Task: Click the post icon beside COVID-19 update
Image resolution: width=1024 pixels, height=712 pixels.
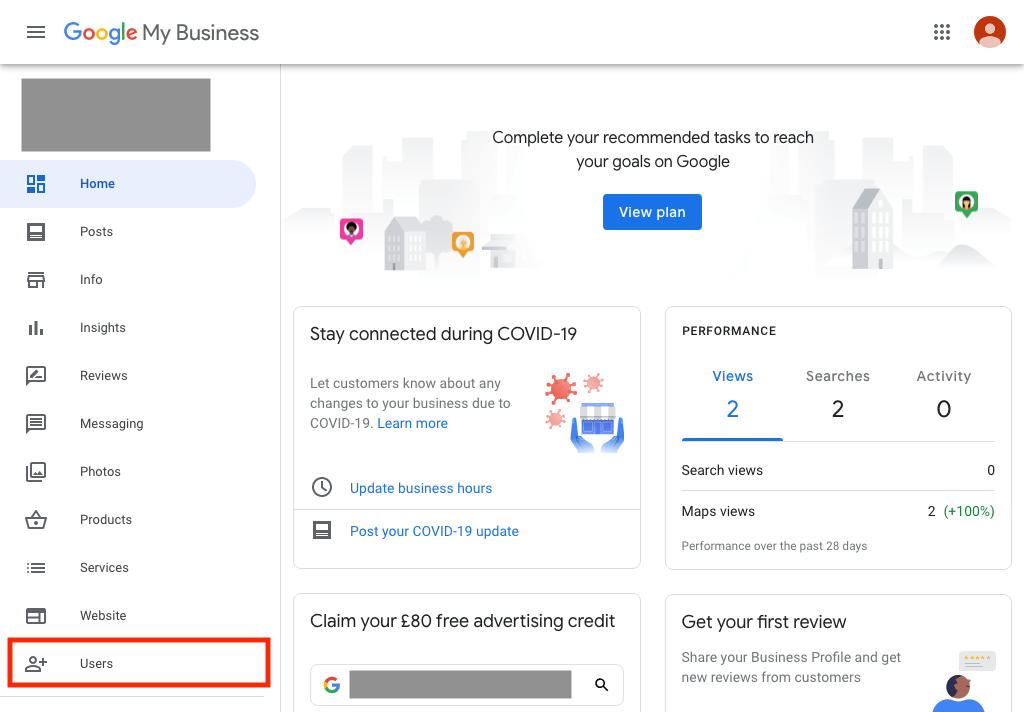Action: [322, 530]
